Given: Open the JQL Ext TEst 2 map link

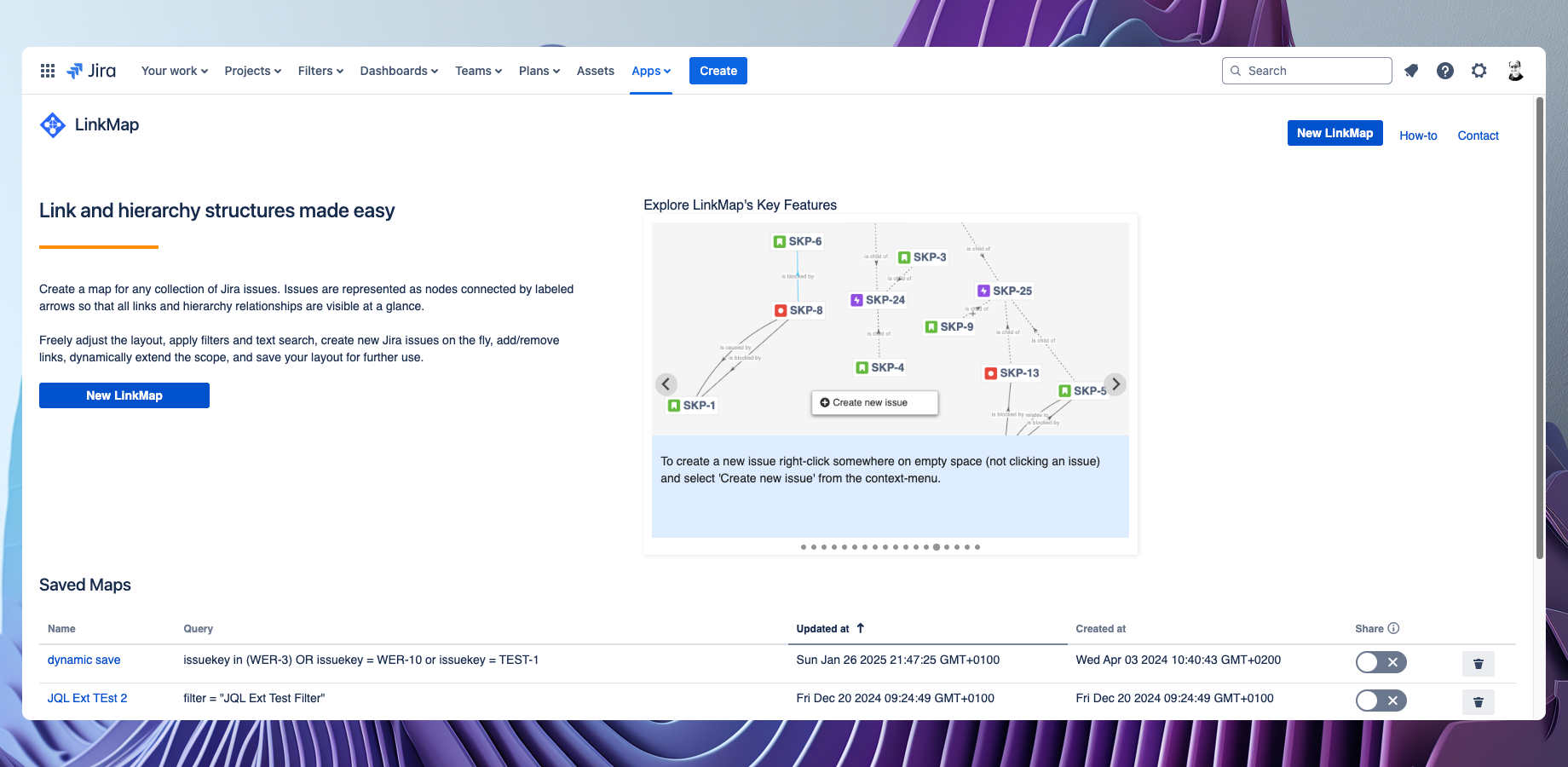Looking at the screenshot, I should point(88,698).
